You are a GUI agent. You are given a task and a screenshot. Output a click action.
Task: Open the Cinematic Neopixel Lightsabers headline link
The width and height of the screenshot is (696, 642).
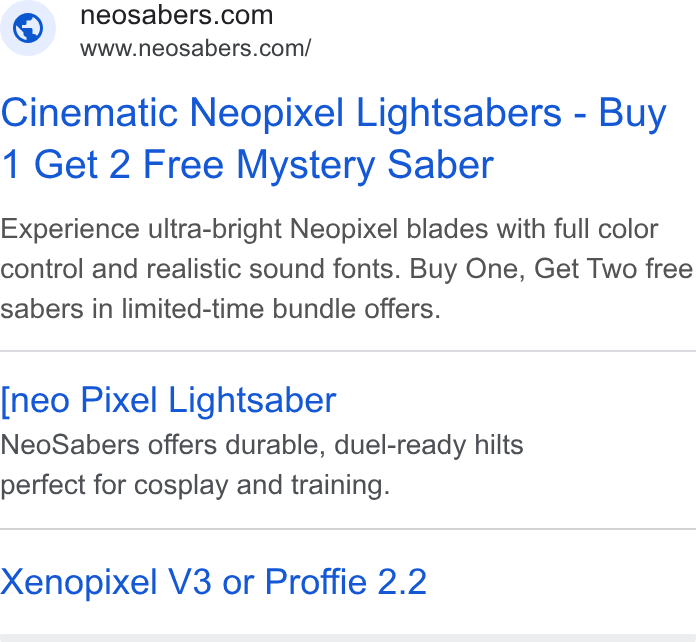pyautogui.click(x=333, y=139)
